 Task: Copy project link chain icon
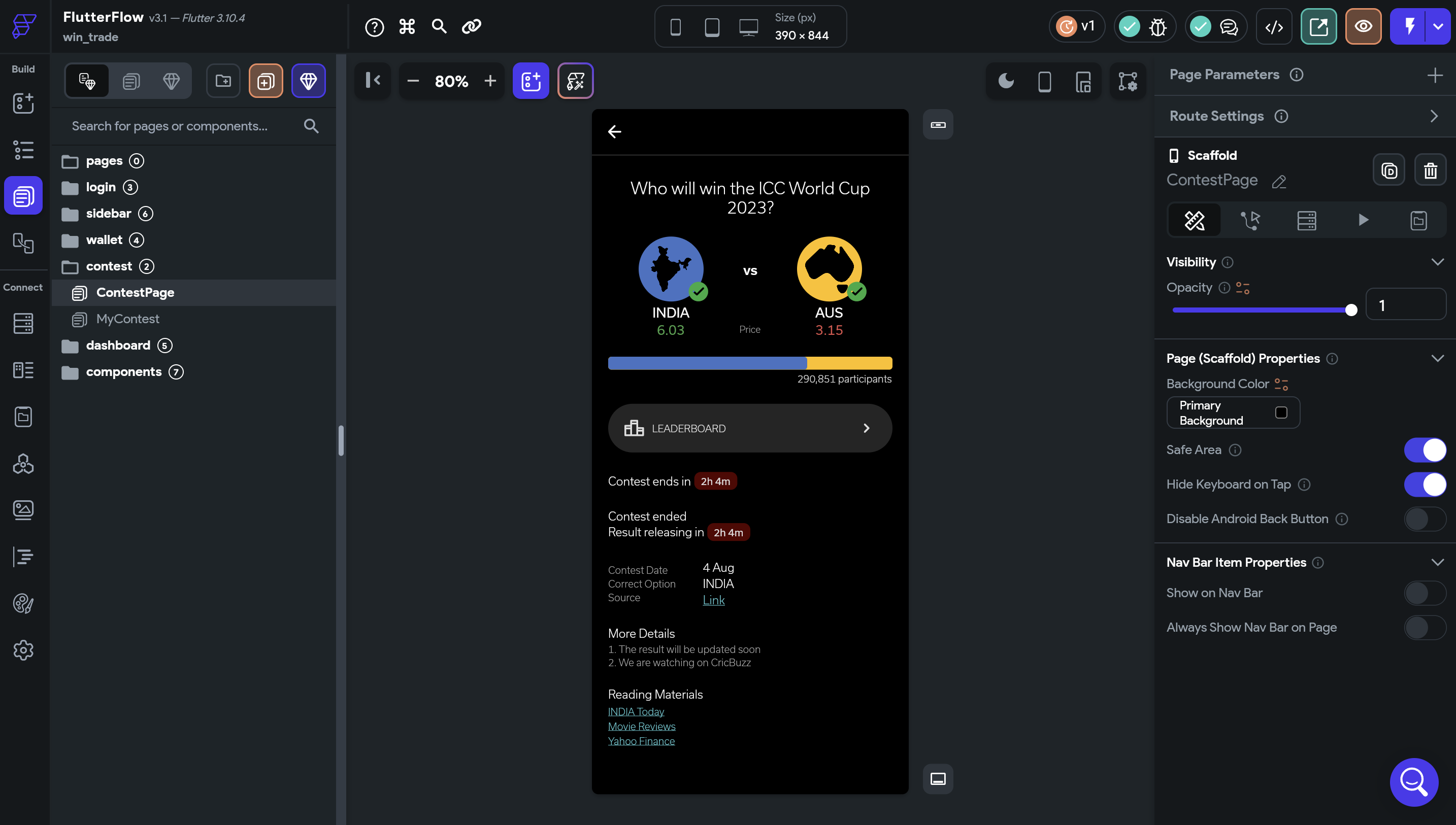[472, 26]
